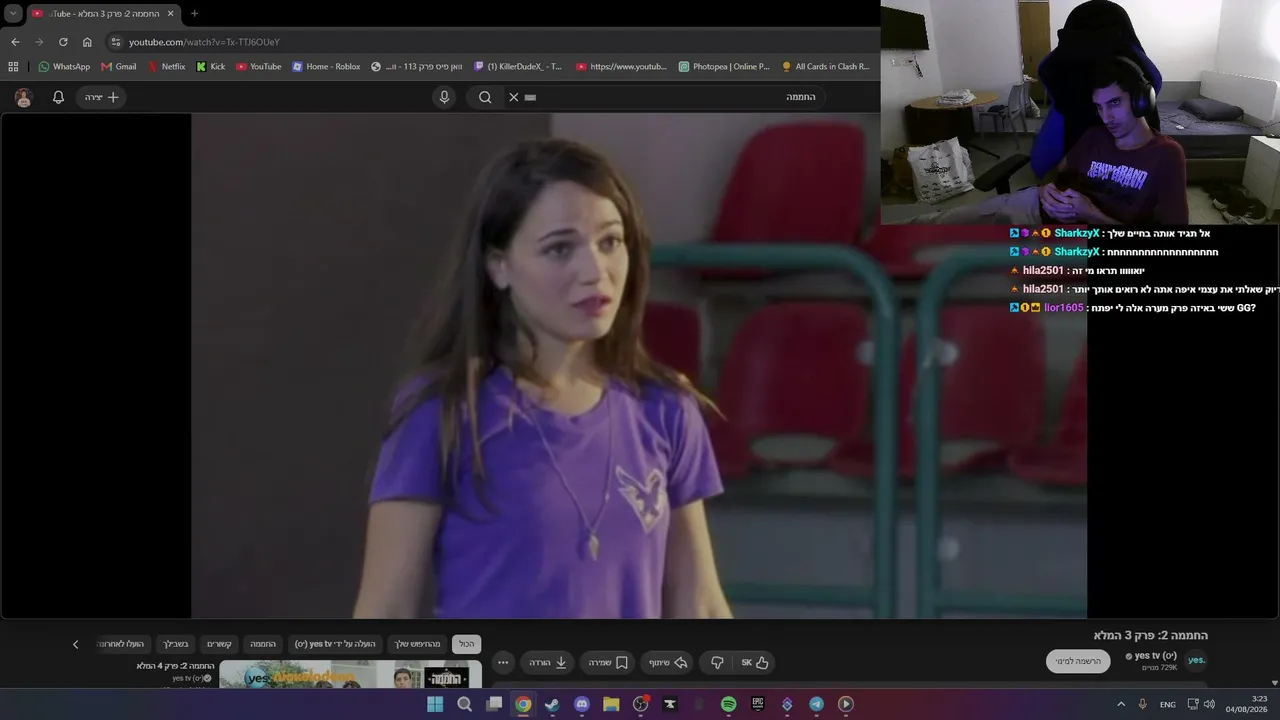Go forward in Chrome
The image size is (1280, 720).
(x=39, y=42)
